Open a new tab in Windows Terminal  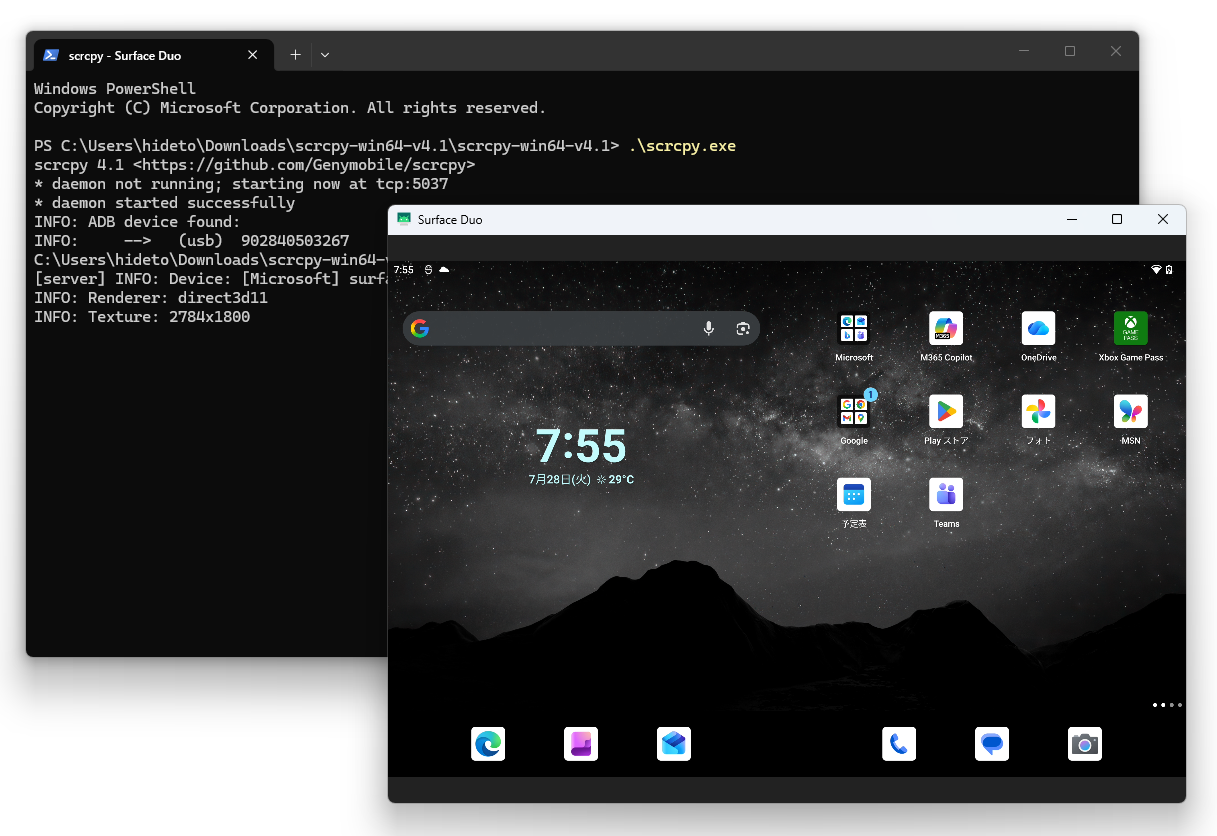click(x=295, y=55)
